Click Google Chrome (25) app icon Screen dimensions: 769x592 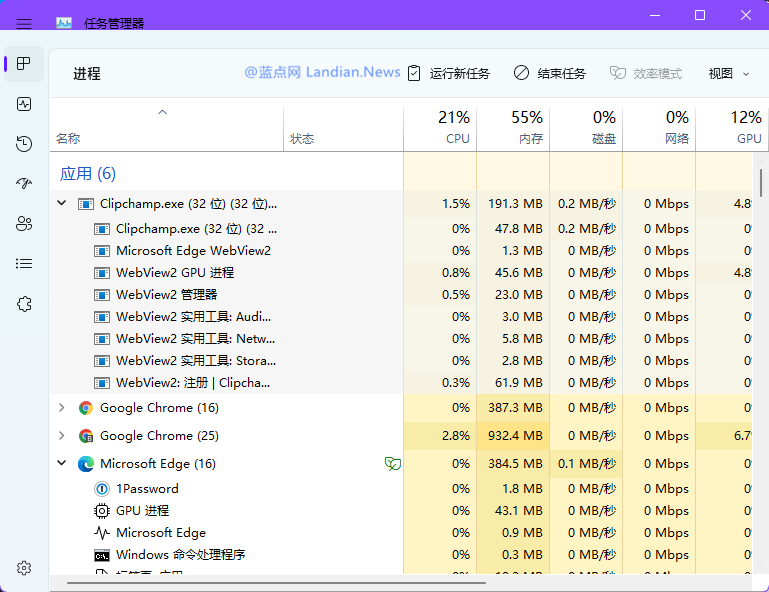pos(86,436)
